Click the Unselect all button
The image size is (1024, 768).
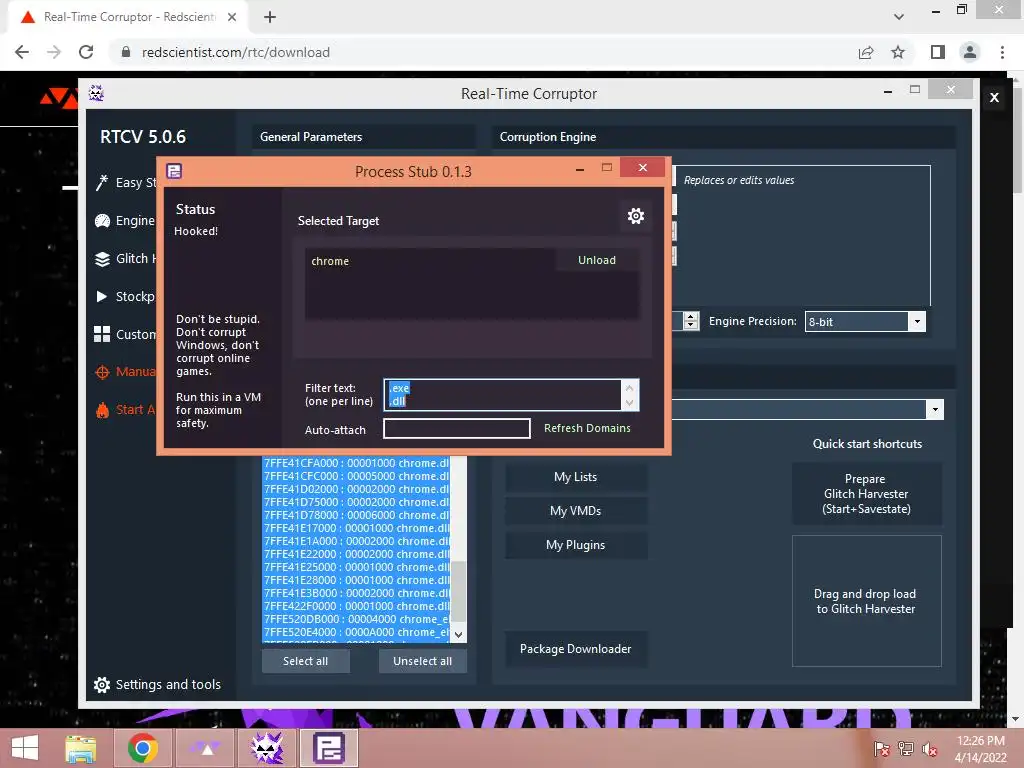(423, 661)
